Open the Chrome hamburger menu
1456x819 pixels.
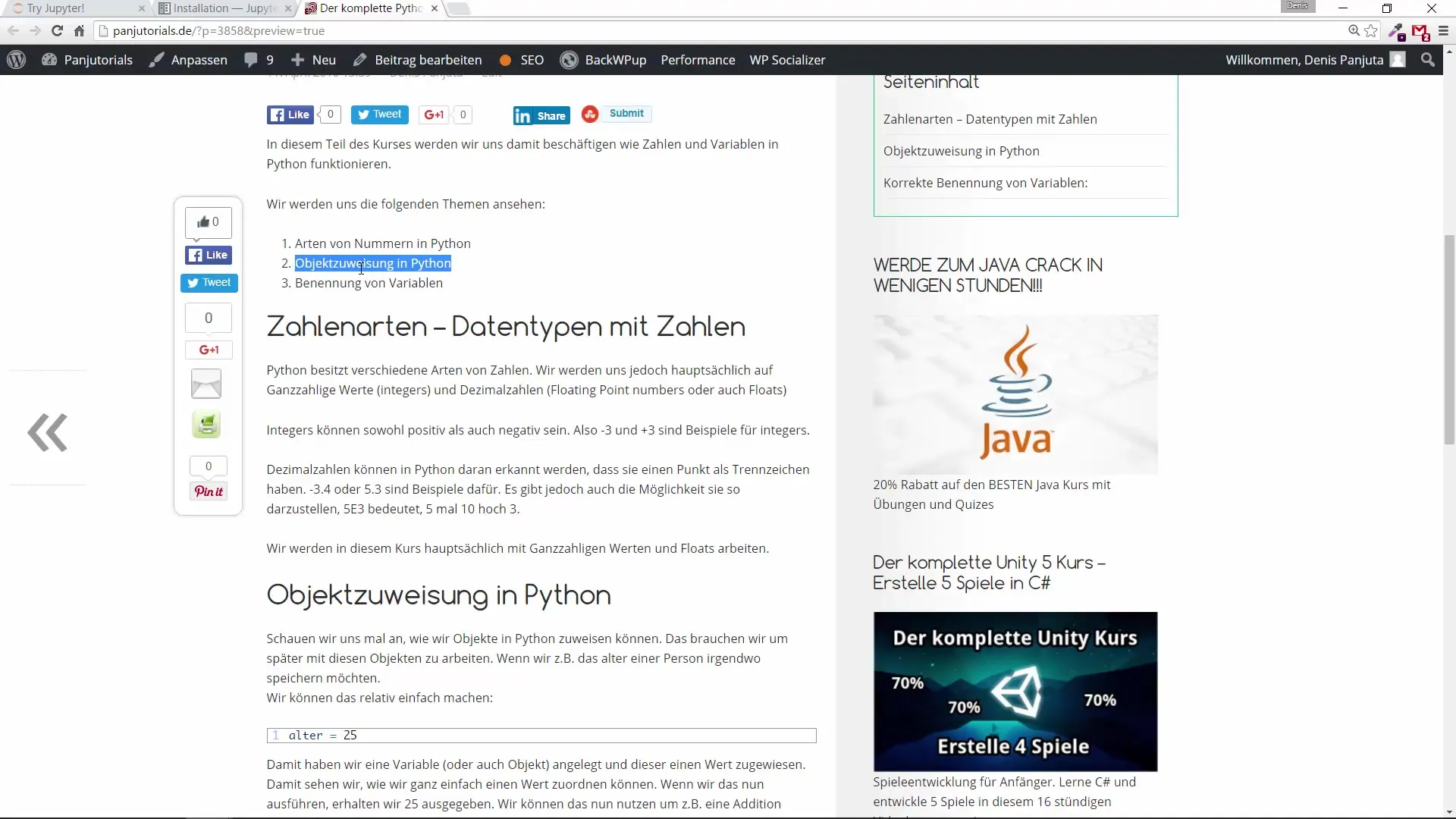[x=1443, y=31]
